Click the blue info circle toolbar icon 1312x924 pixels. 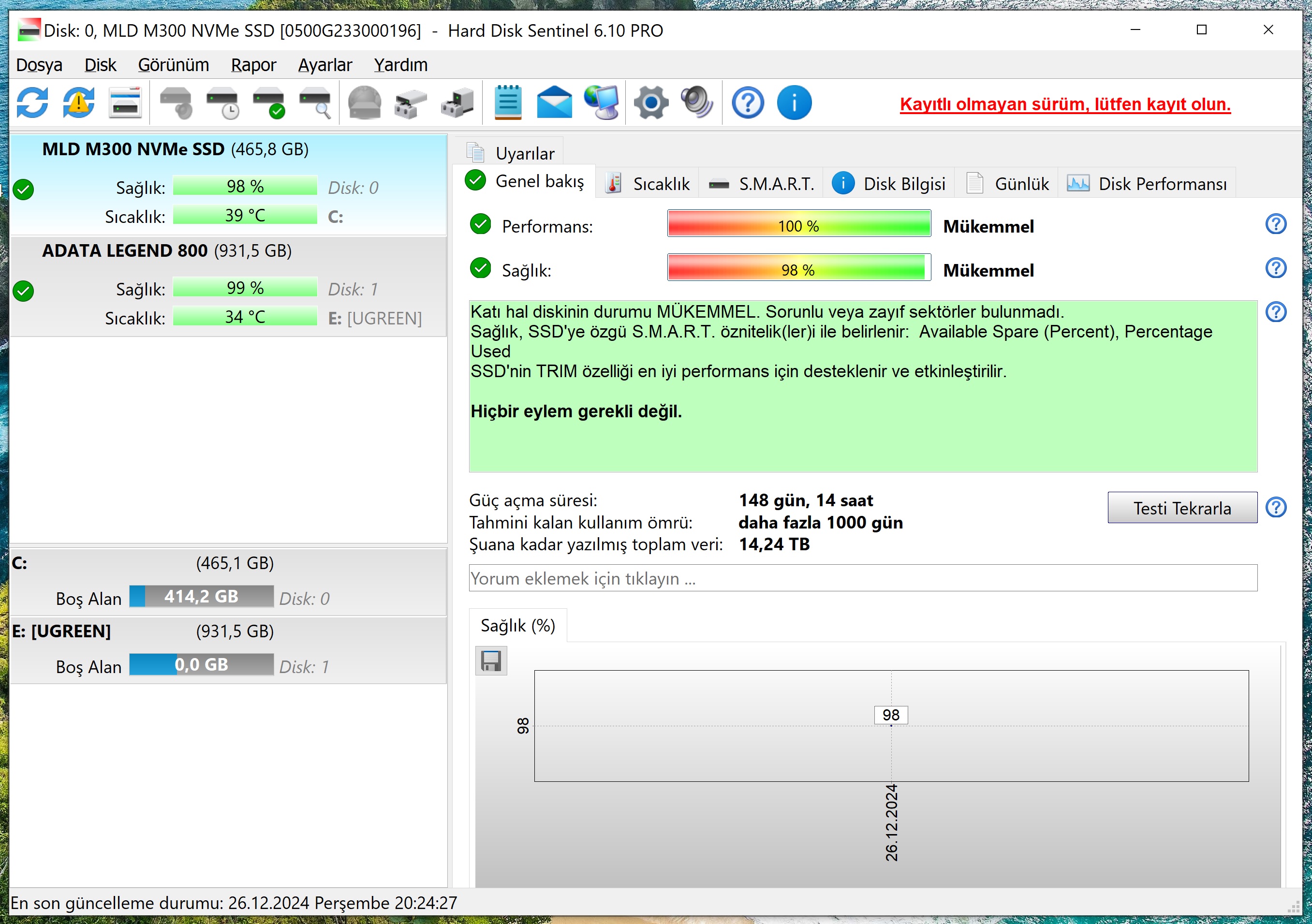point(794,103)
